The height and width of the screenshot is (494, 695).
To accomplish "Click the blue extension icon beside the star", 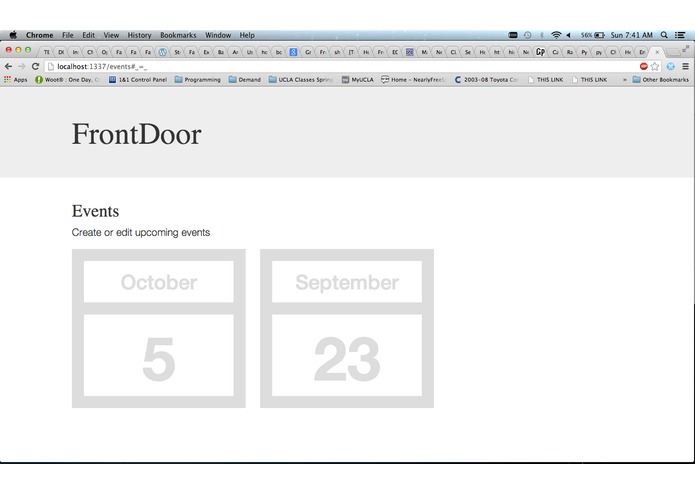I will tap(671, 66).
